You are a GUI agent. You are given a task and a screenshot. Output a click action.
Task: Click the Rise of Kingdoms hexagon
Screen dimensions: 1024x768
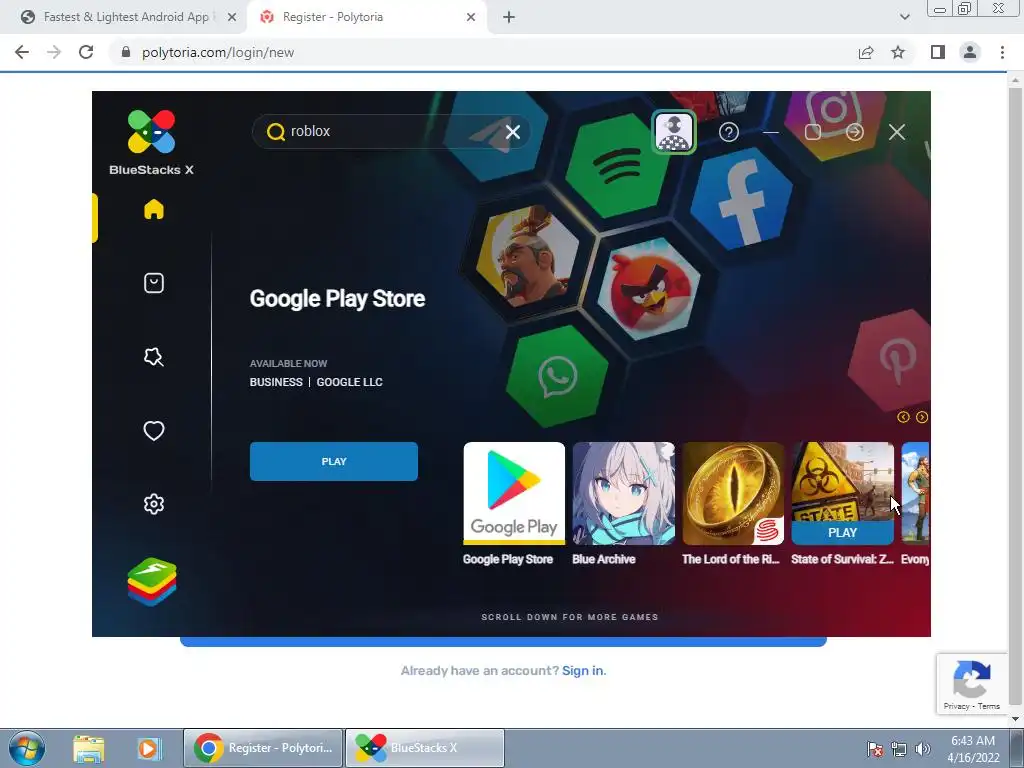[x=528, y=255]
